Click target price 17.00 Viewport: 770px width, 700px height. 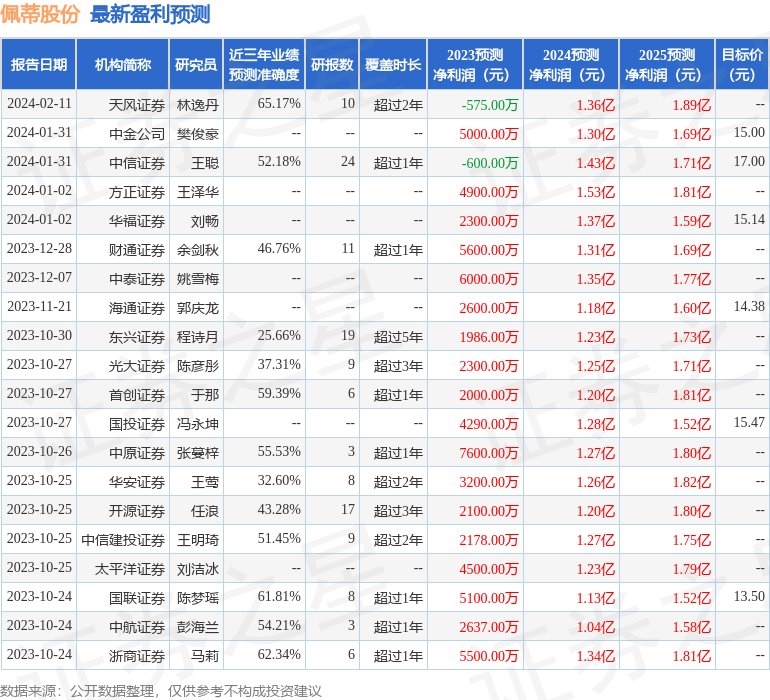tap(749, 162)
